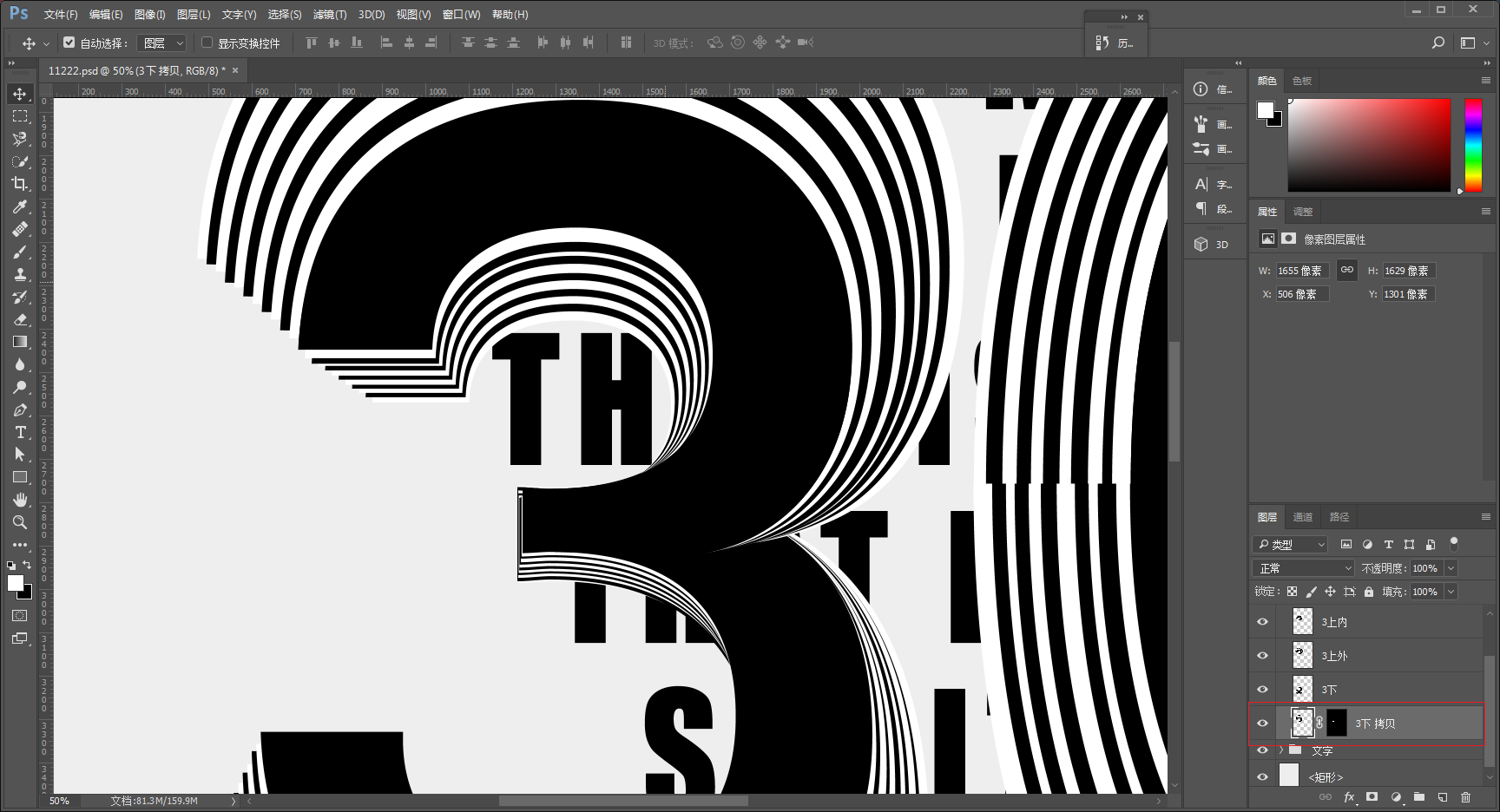
Task: Enable the 自动选择 checkbox
Action: click(69, 42)
